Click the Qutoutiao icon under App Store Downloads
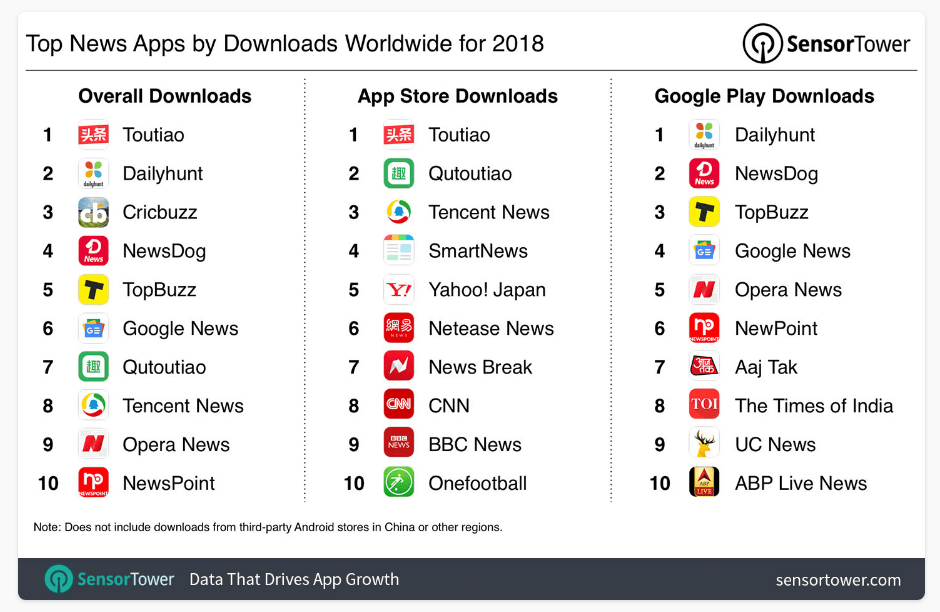 coord(399,174)
